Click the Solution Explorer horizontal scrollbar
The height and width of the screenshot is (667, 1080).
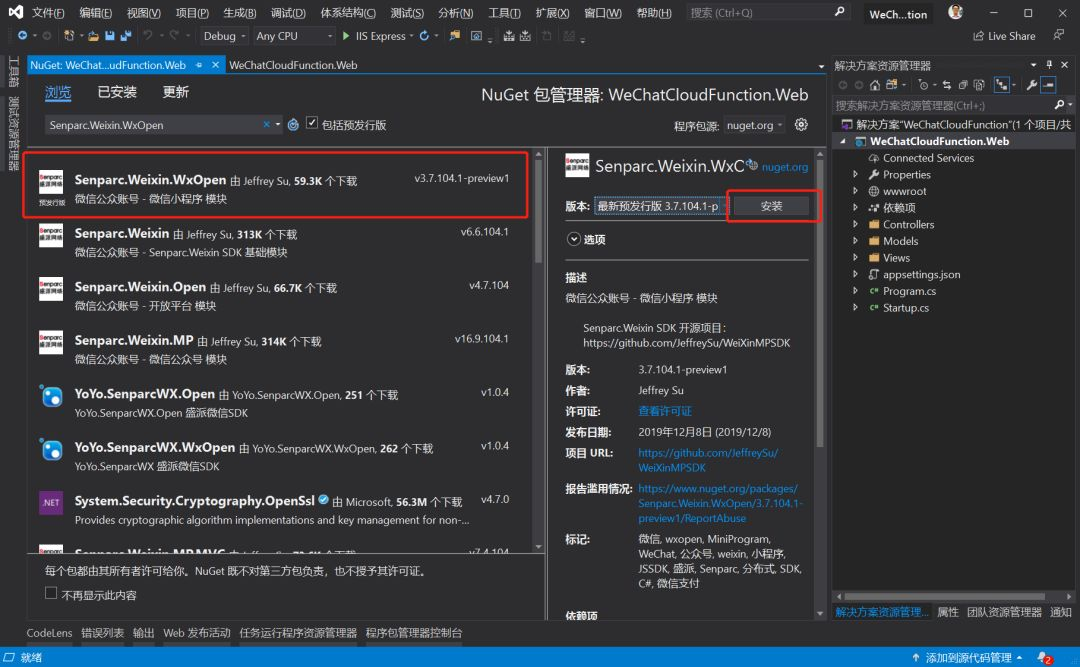click(945, 597)
